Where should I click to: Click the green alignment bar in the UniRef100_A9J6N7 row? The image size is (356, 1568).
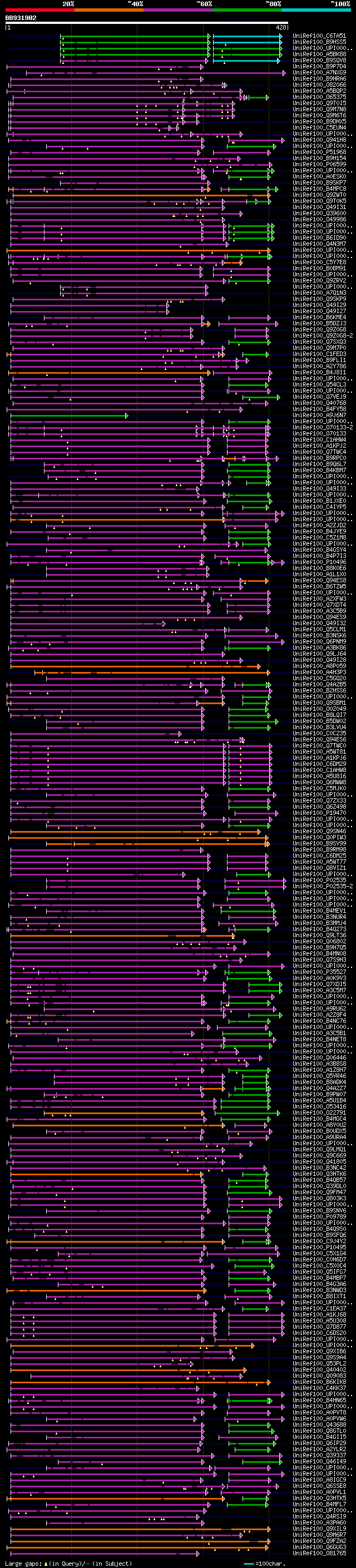click(x=69, y=416)
